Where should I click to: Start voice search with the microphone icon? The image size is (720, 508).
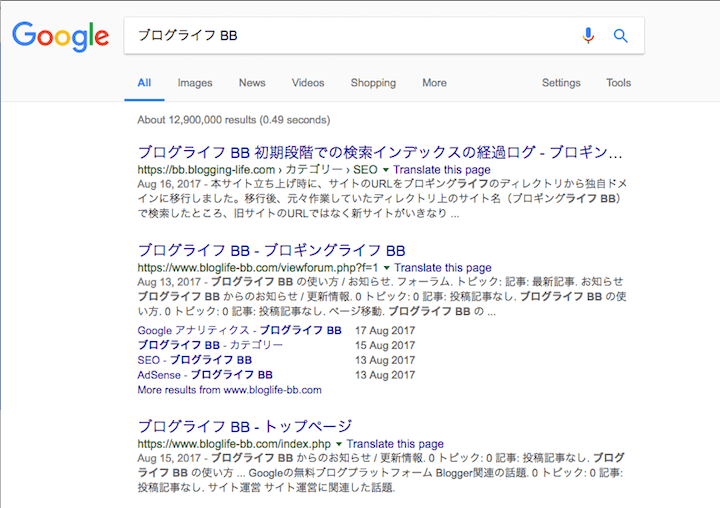pos(588,35)
